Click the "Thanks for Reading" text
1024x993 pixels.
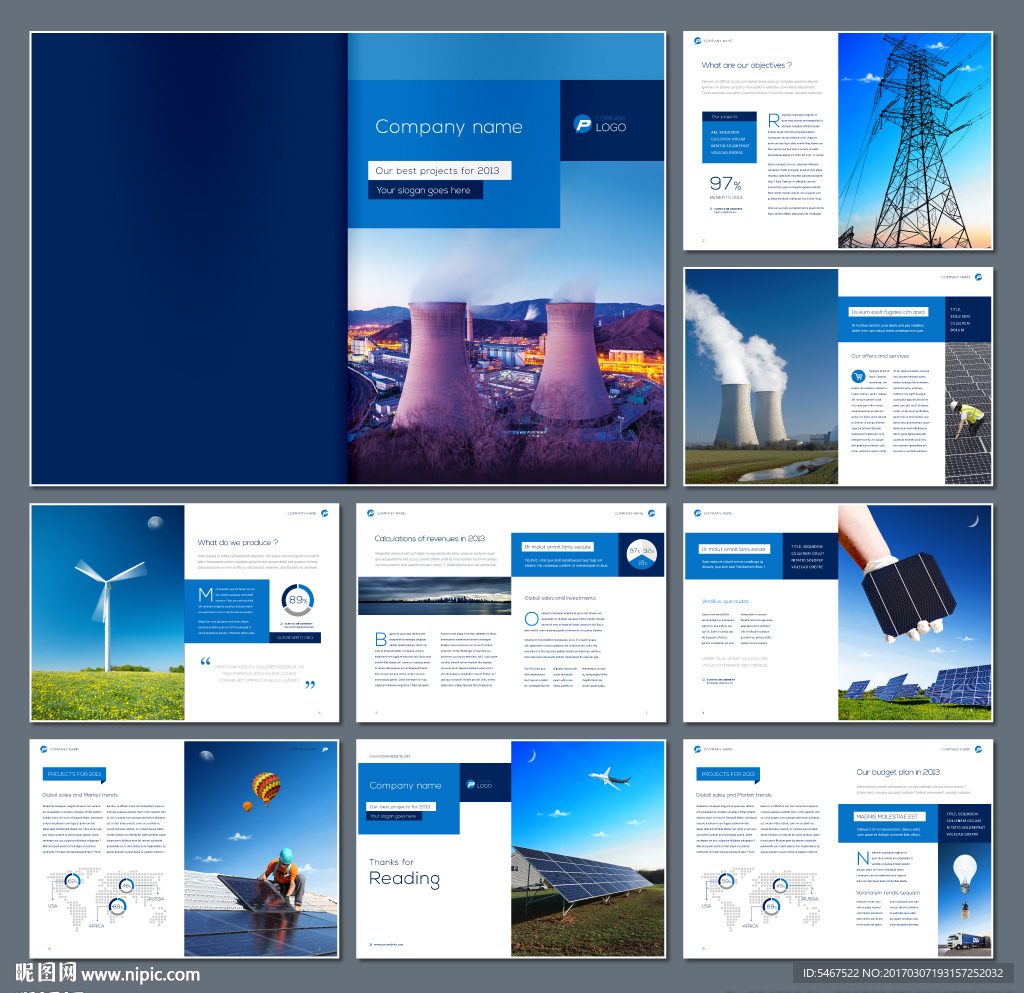click(404, 873)
